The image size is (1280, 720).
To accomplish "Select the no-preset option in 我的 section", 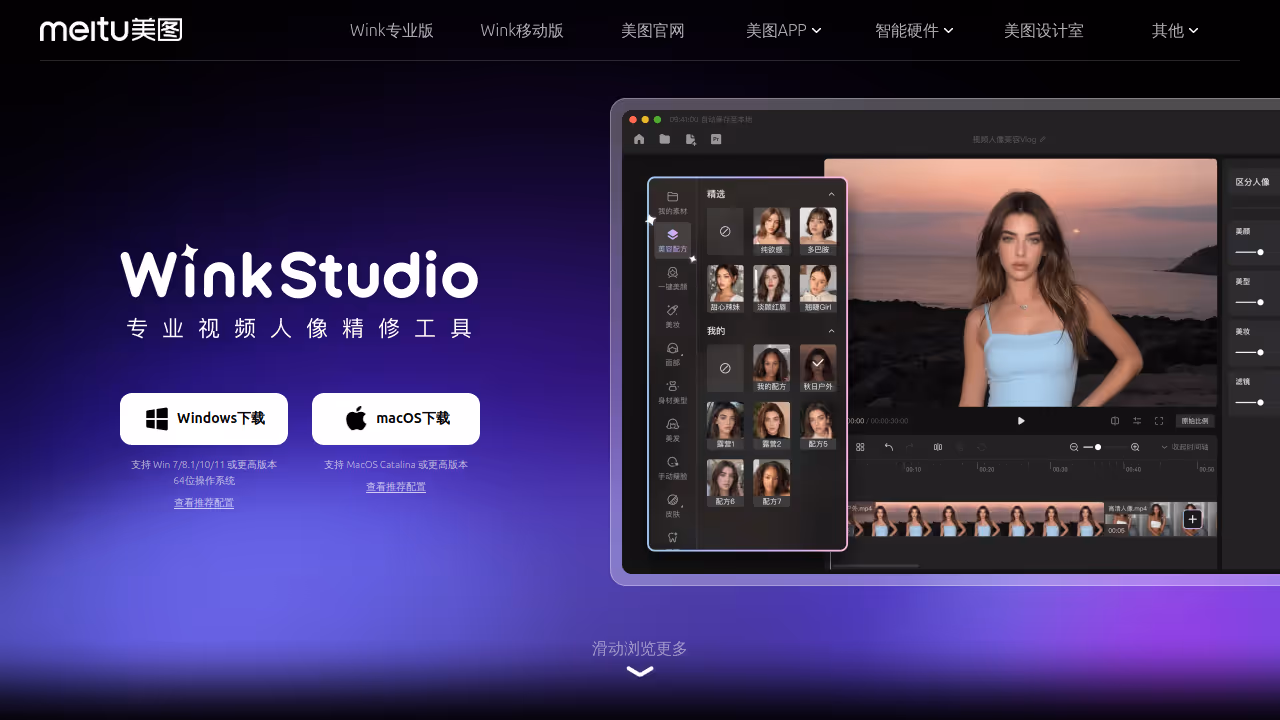I will (725, 368).
